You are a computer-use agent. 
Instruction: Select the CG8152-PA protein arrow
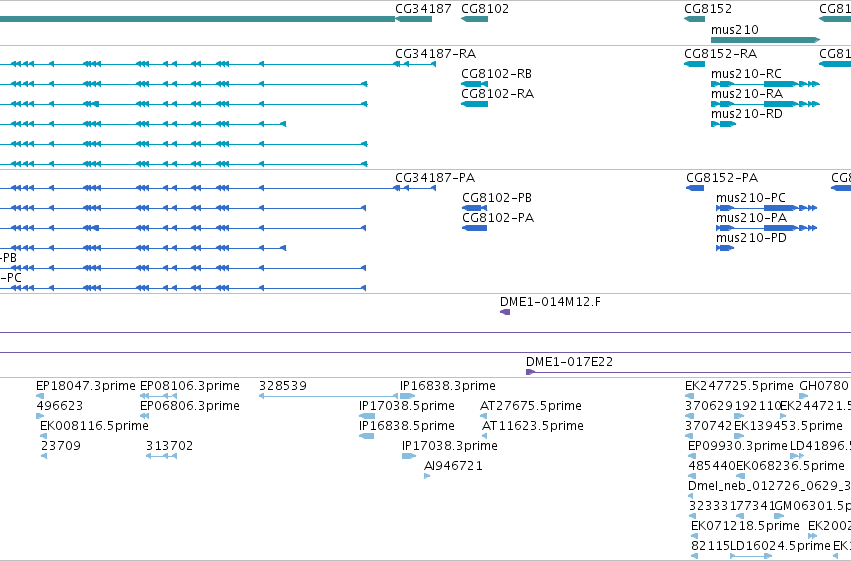[695, 188]
